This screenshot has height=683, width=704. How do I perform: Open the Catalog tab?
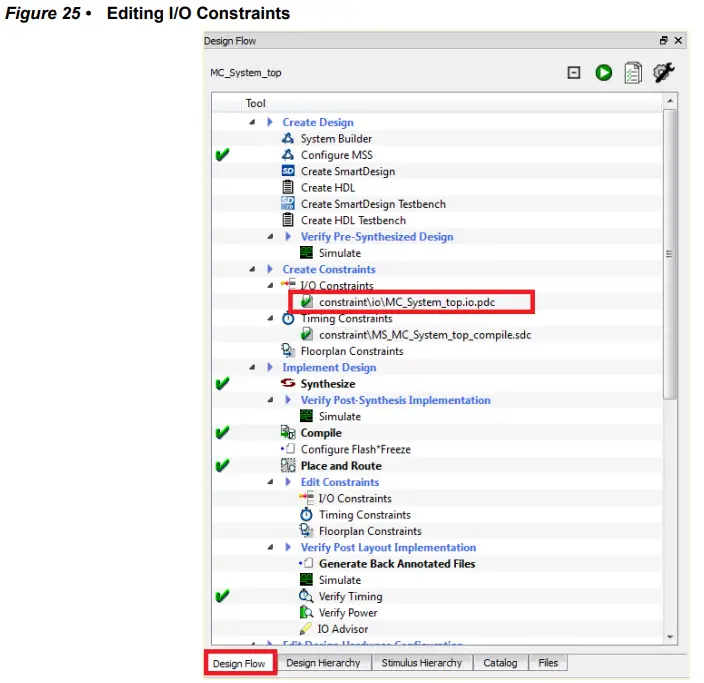(500, 663)
